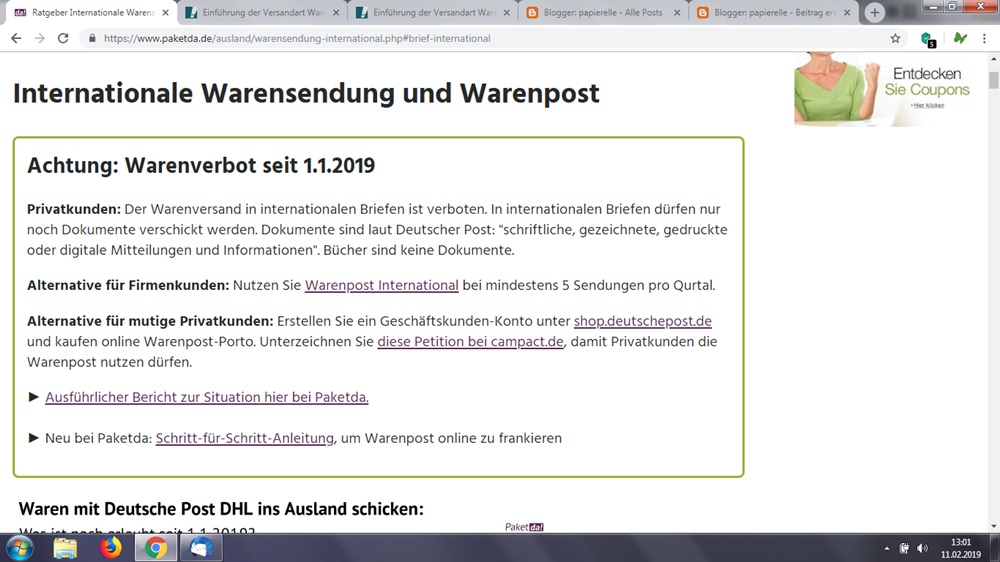
Task: Open the network tray icon
Action: click(904, 549)
